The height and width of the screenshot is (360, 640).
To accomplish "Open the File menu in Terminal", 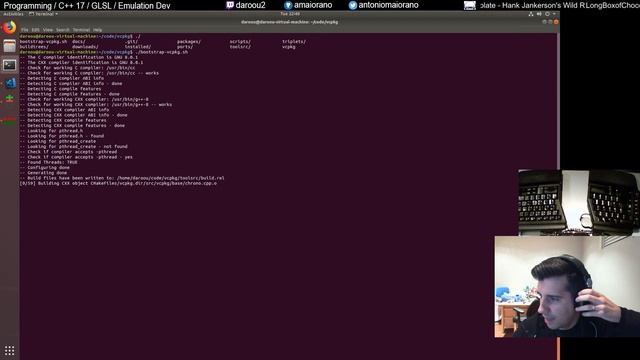I will 24,30.
